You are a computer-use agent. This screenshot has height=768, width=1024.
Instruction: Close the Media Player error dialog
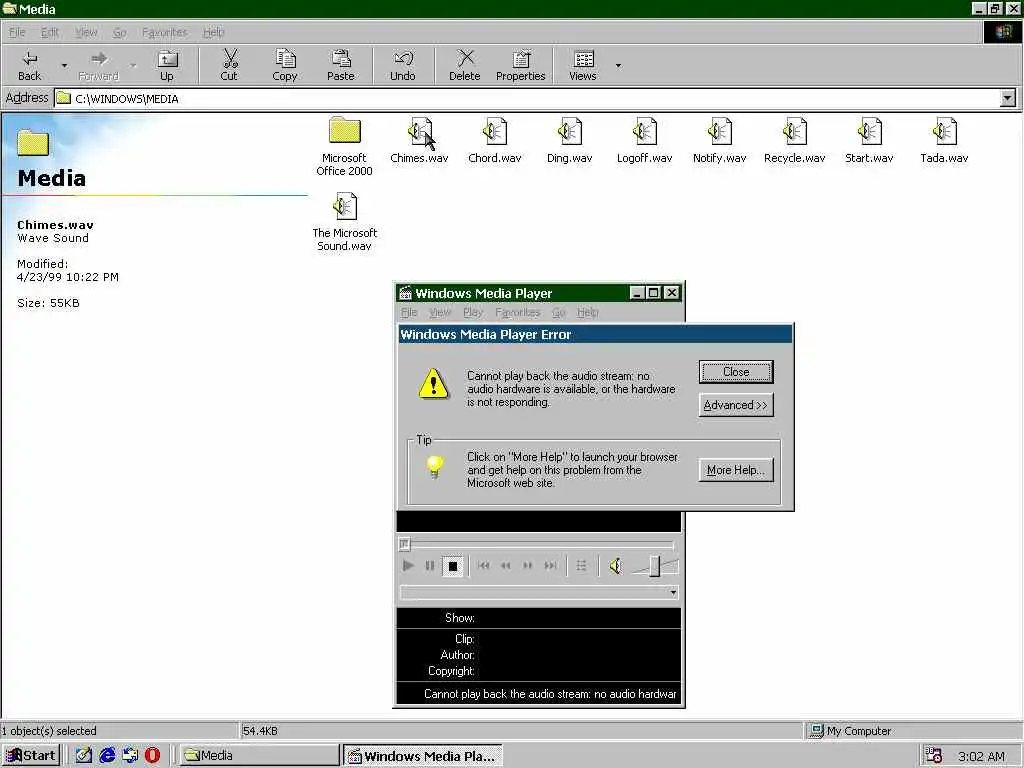(x=736, y=372)
